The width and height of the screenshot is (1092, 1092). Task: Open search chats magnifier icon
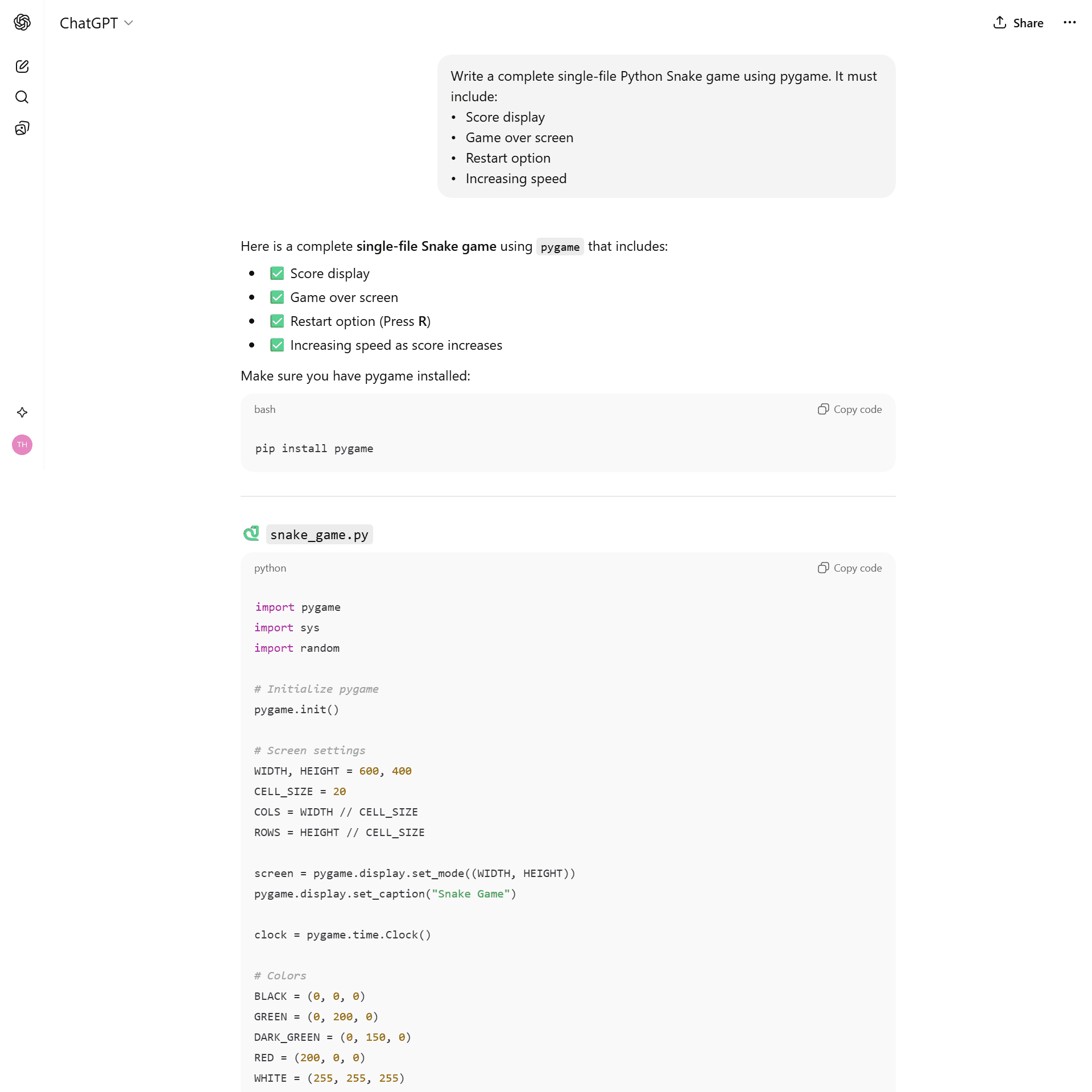22,97
